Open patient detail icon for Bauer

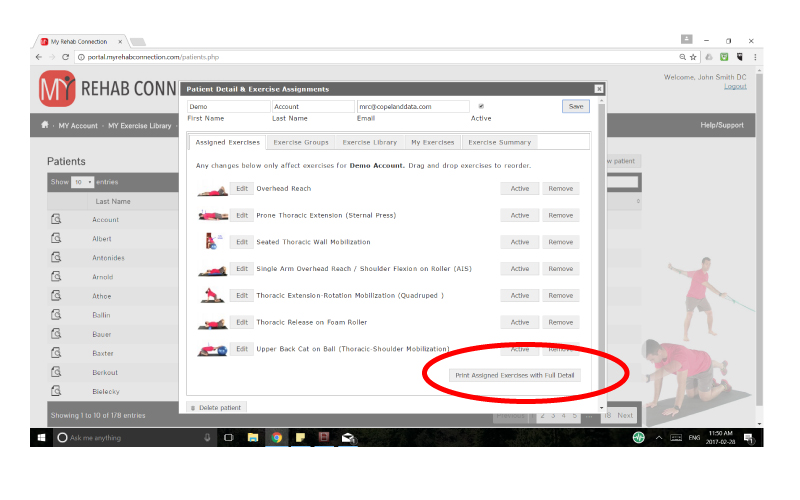click(56, 334)
